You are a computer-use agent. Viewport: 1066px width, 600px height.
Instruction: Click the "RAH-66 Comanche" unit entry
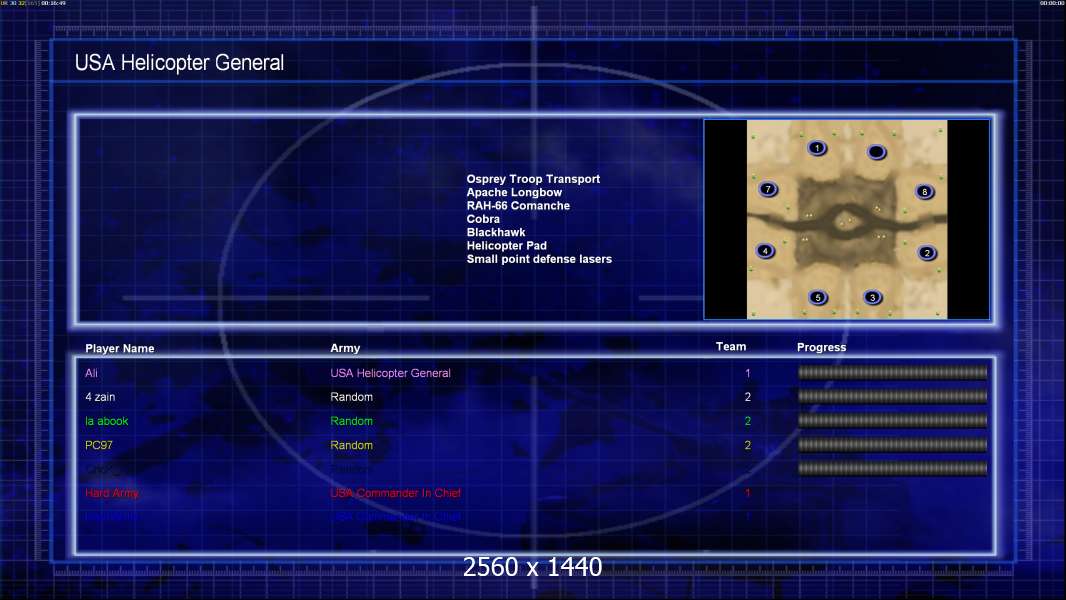tap(518, 205)
